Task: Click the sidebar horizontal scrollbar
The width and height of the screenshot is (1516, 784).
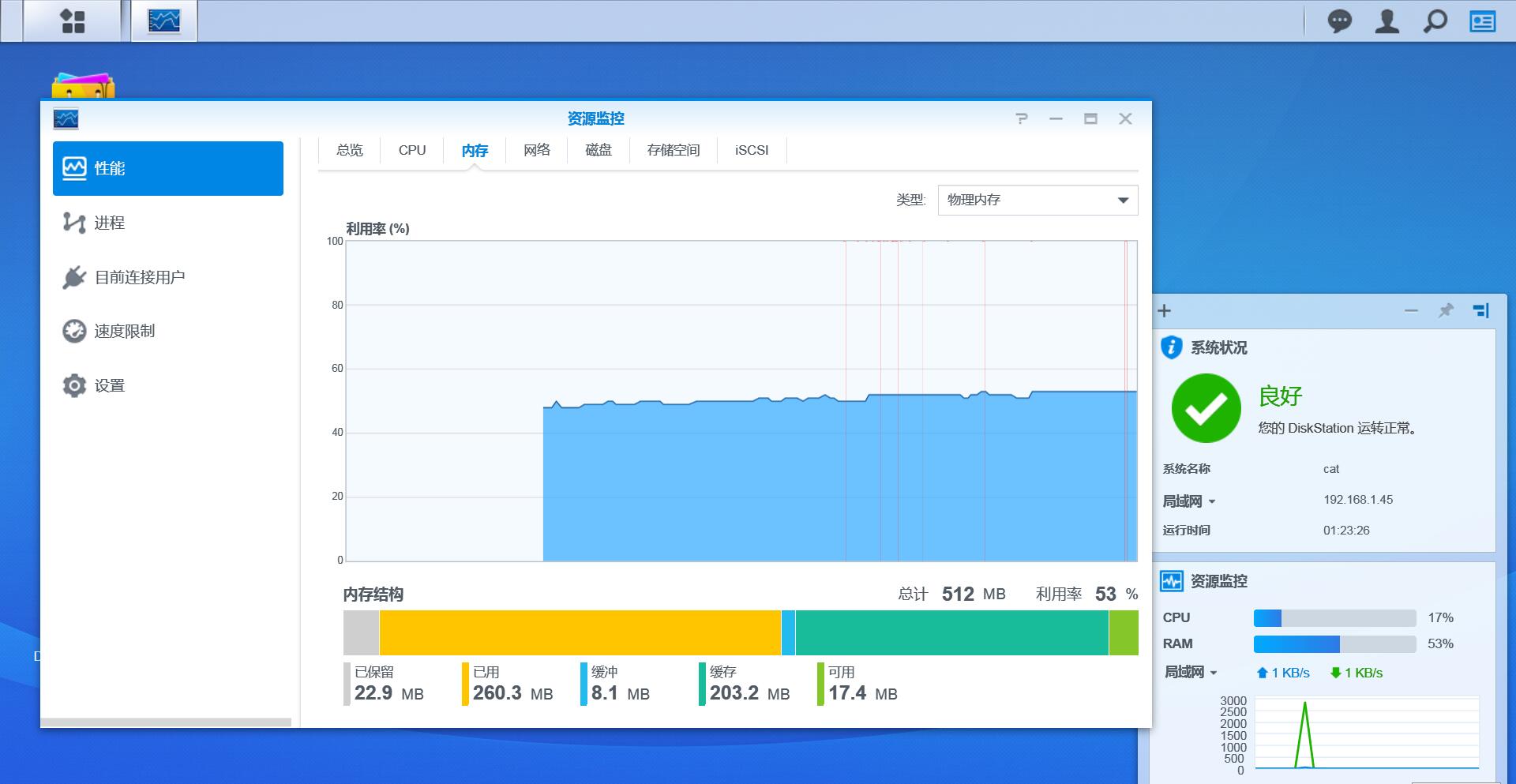Action: [x=166, y=722]
